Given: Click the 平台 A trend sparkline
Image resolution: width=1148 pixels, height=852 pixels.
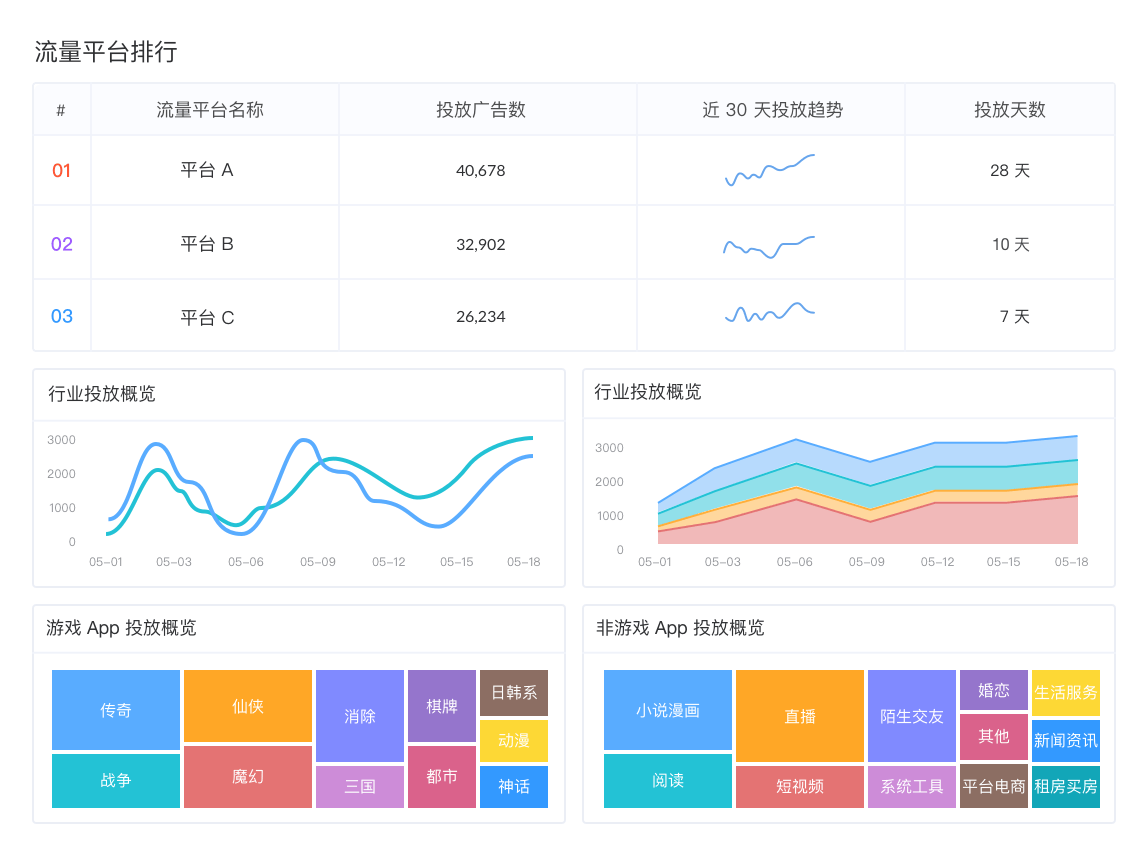Looking at the screenshot, I should (x=770, y=170).
